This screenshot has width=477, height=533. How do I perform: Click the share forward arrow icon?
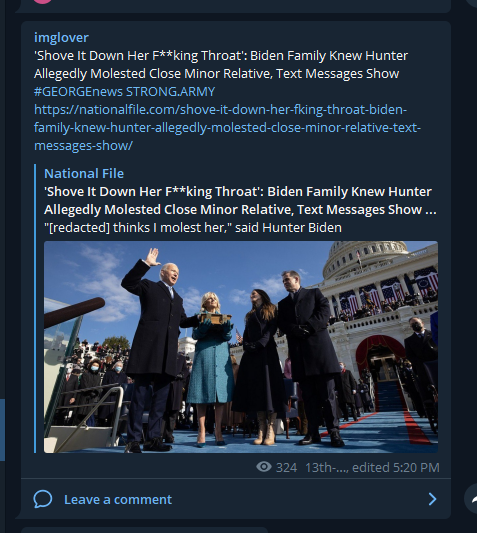click(x=473, y=499)
